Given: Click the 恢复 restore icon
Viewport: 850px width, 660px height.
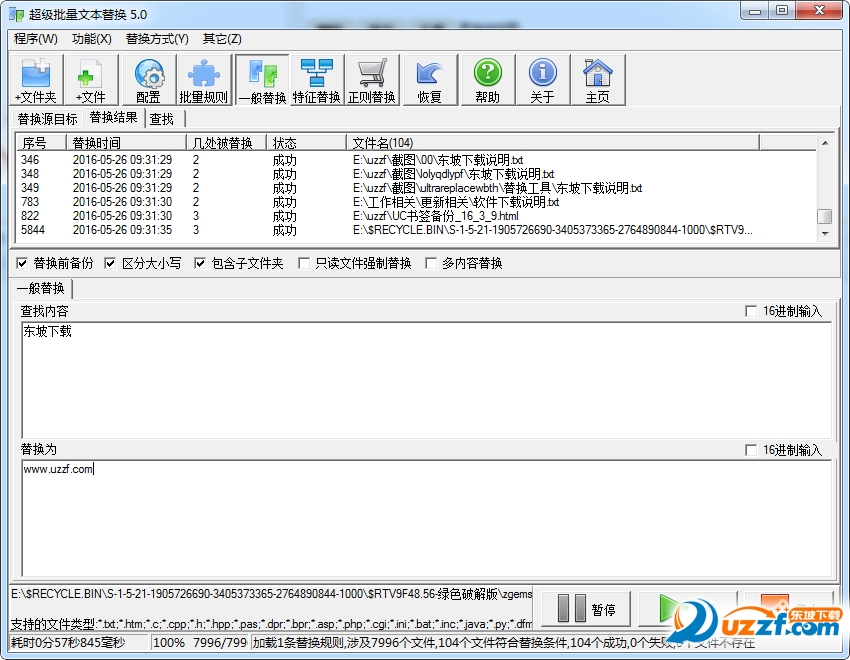Looking at the screenshot, I should point(430,80).
